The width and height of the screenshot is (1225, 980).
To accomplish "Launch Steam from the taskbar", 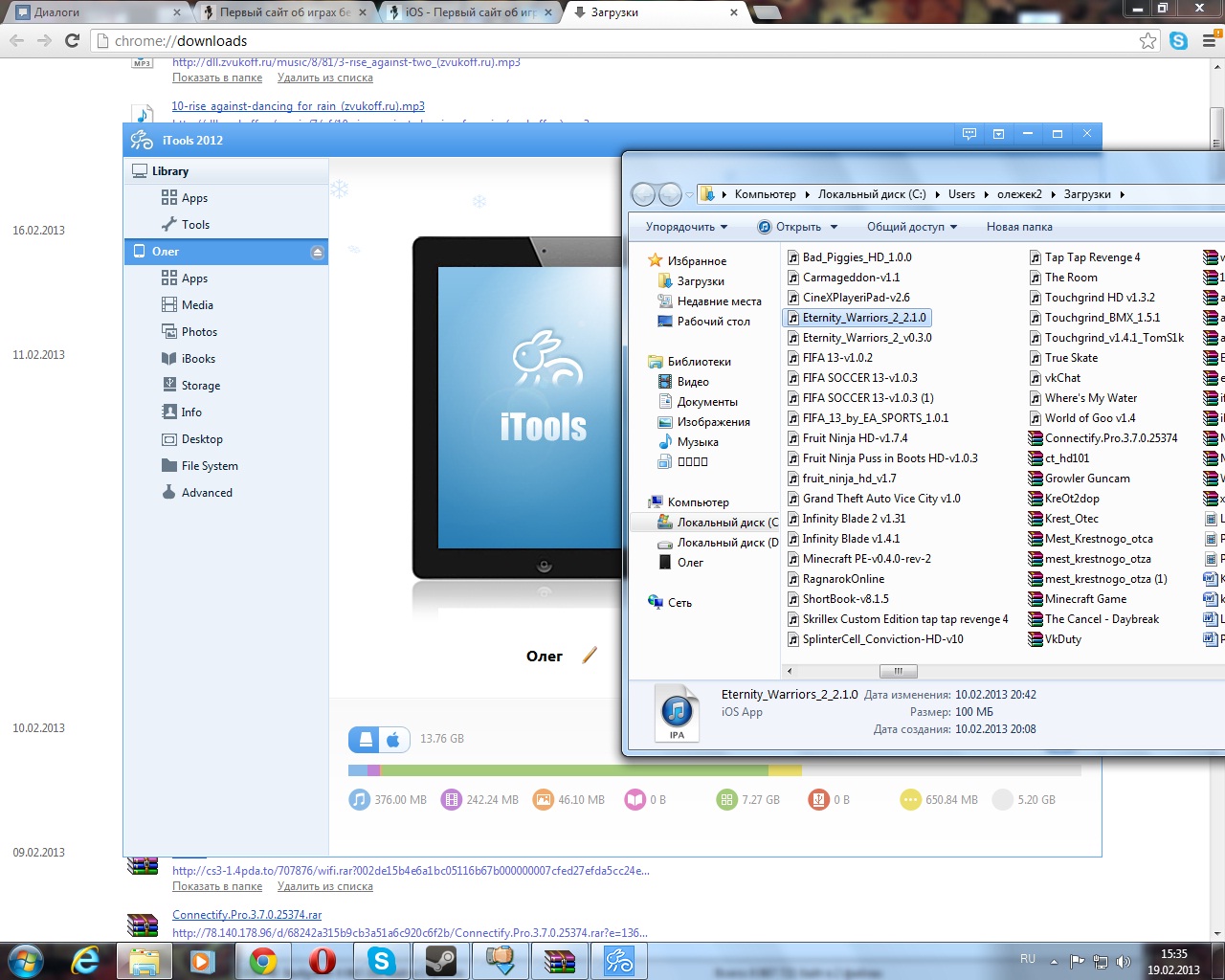I will pyautogui.click(x=441, y=960).
